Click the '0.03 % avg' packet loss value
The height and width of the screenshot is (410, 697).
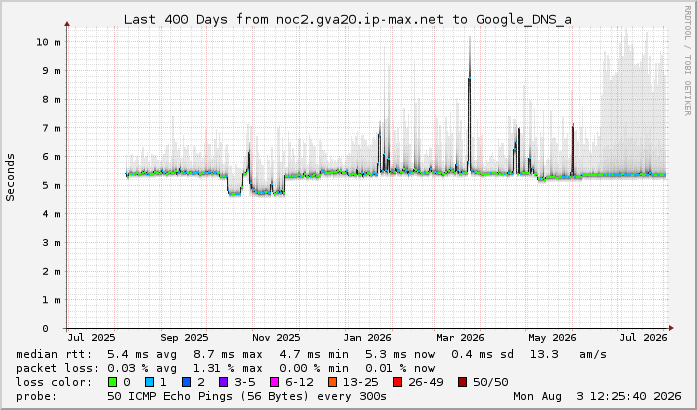tap(142, 368)
